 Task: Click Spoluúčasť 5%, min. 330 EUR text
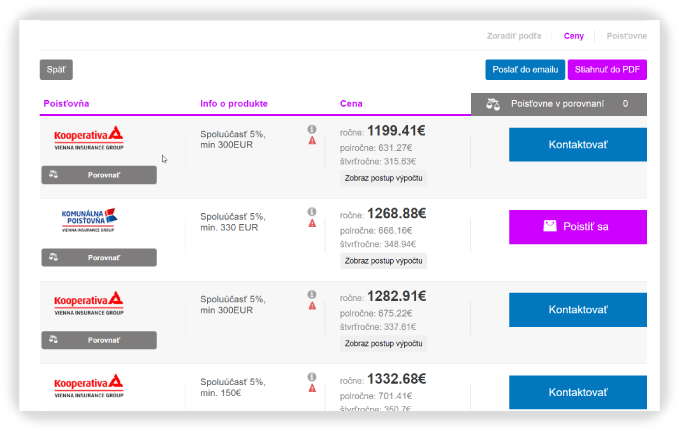coord(233,222)
